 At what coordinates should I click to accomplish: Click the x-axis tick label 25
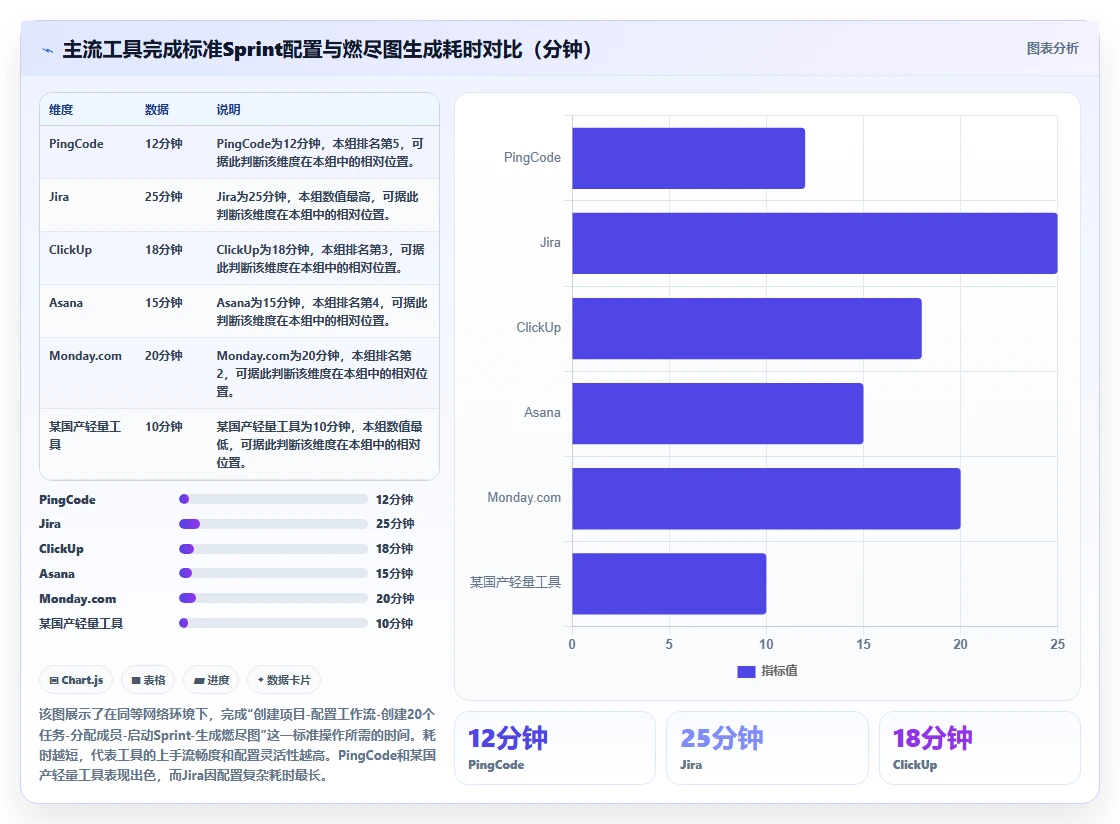(1057, 644)
